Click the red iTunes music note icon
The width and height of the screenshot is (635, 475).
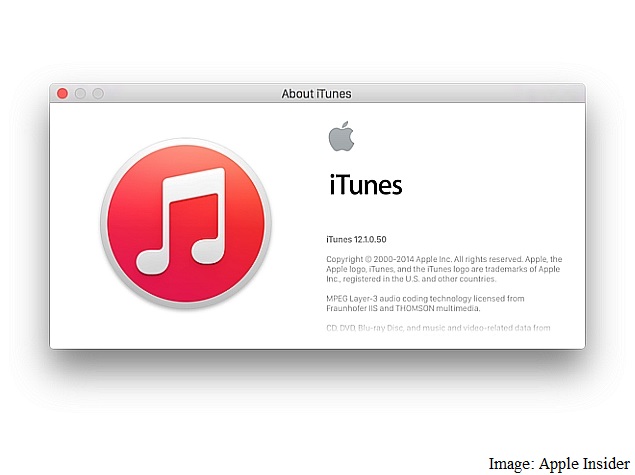click(x=186, y=223)
